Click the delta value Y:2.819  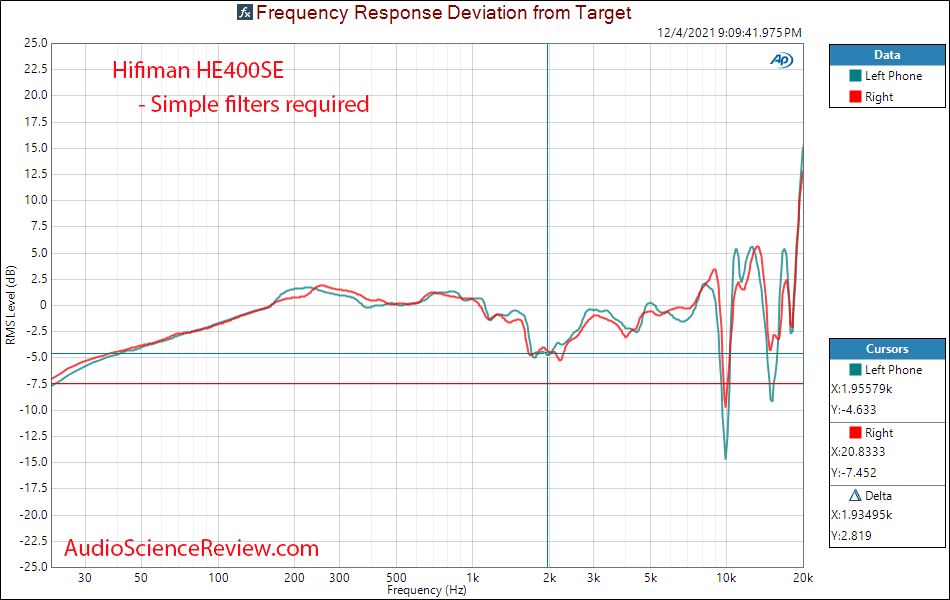pos(851,536)
